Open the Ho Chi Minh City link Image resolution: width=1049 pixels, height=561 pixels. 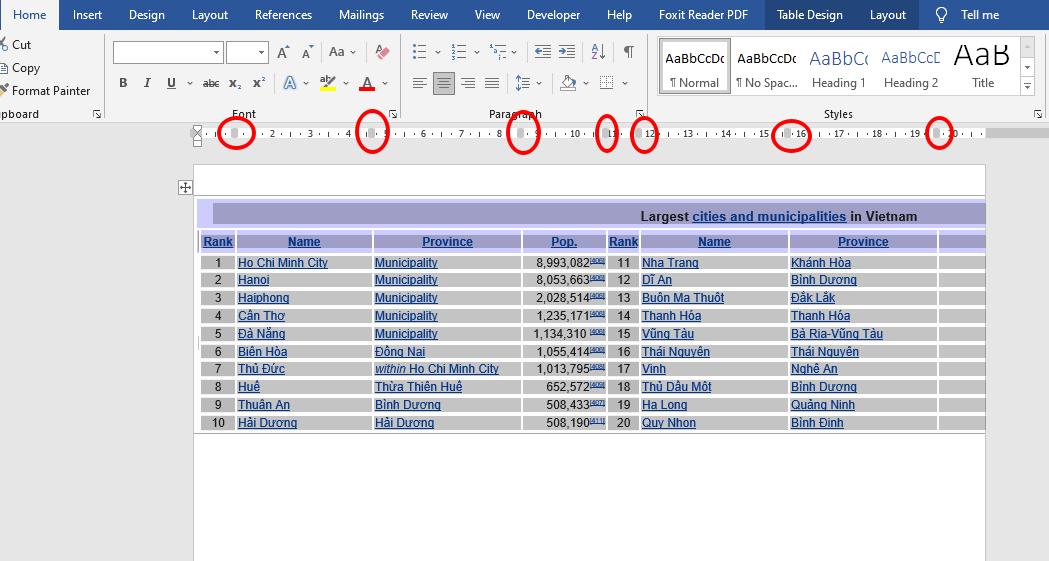tap(282, 263)
